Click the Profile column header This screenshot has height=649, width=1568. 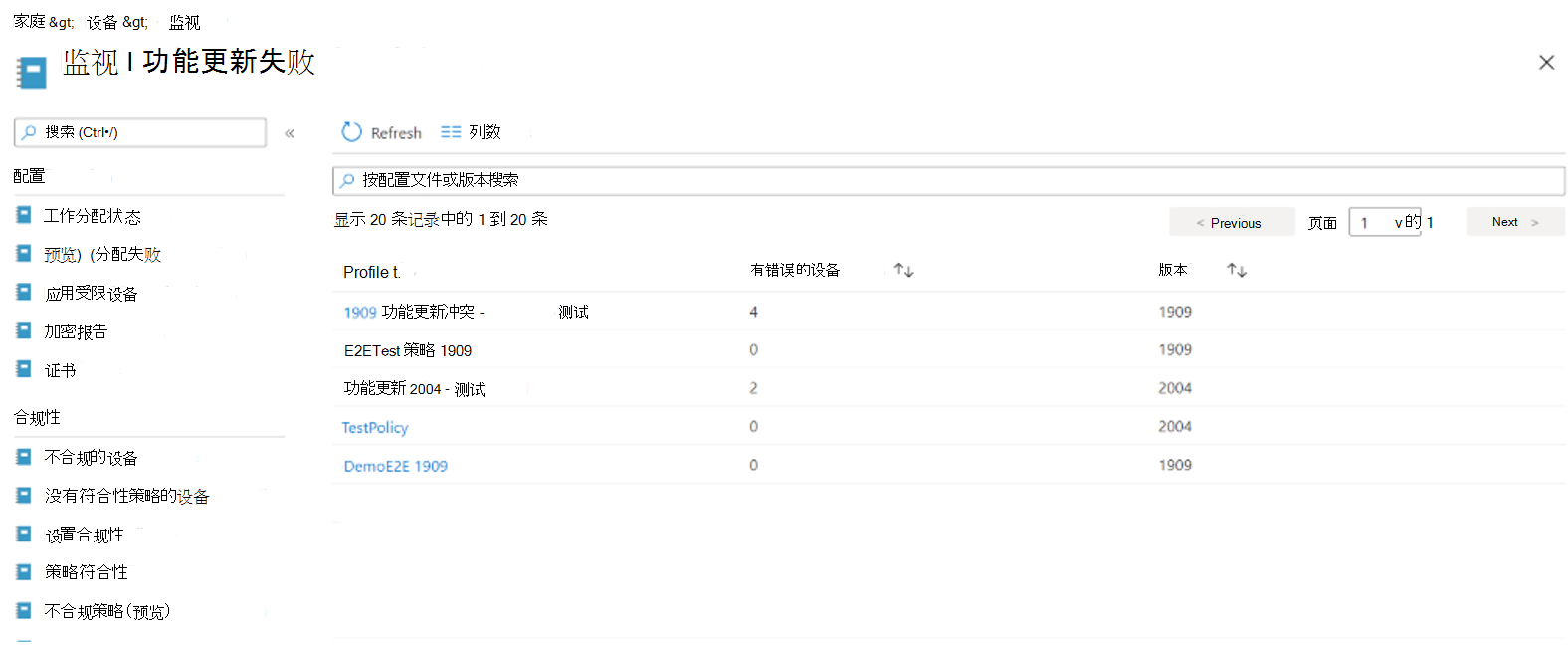tap(372, 272)
